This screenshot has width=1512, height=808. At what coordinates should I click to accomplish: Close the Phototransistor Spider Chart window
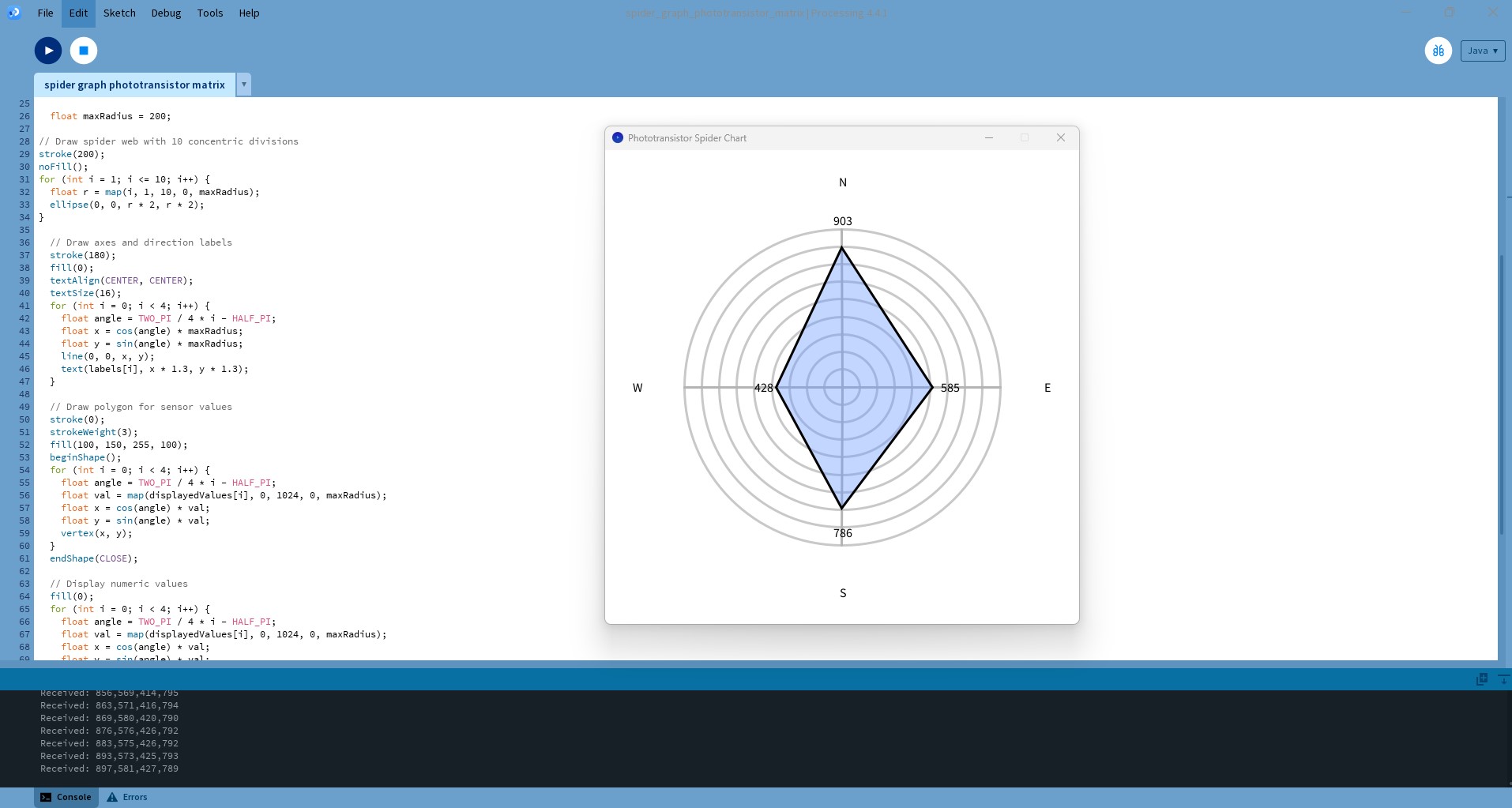(1061, 137)
